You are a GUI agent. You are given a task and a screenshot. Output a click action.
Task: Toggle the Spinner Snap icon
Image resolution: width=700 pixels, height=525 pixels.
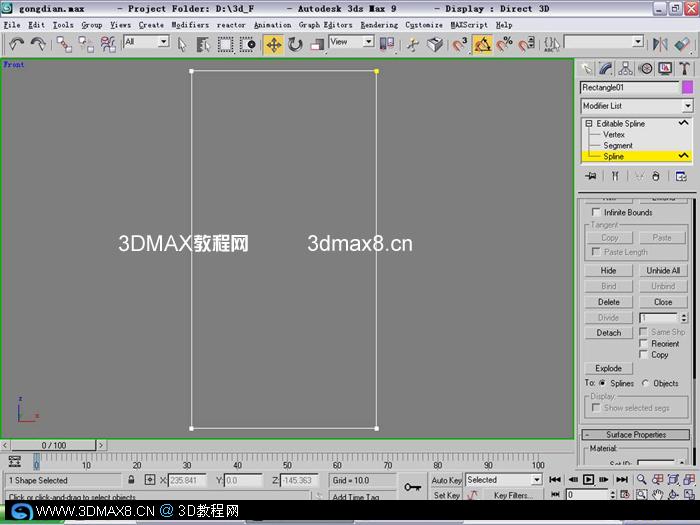(x=527, y=44)
